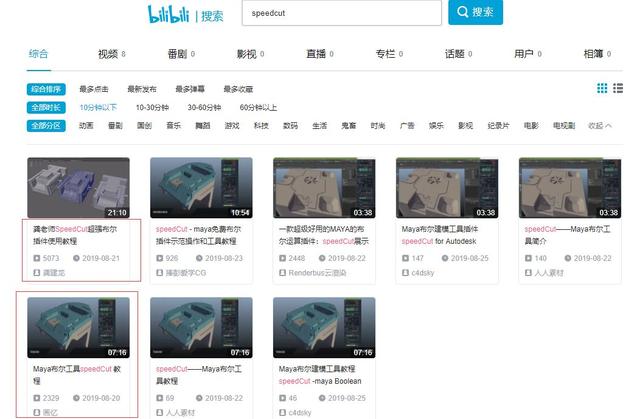Image resolution: width=640 pixels, height=419 pixels.
Task: Filter by 纪录片 category
Action: [x=498, y=126]
